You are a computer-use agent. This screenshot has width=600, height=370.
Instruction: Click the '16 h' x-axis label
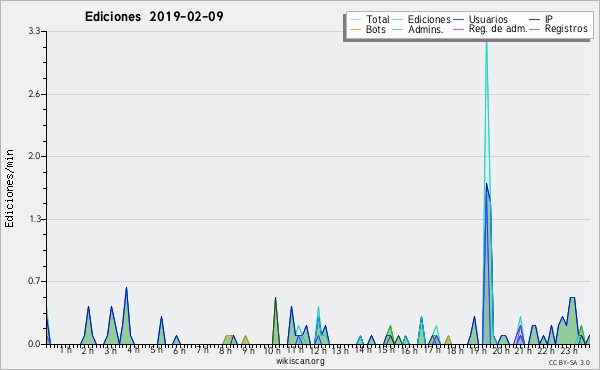pos(409,351)
